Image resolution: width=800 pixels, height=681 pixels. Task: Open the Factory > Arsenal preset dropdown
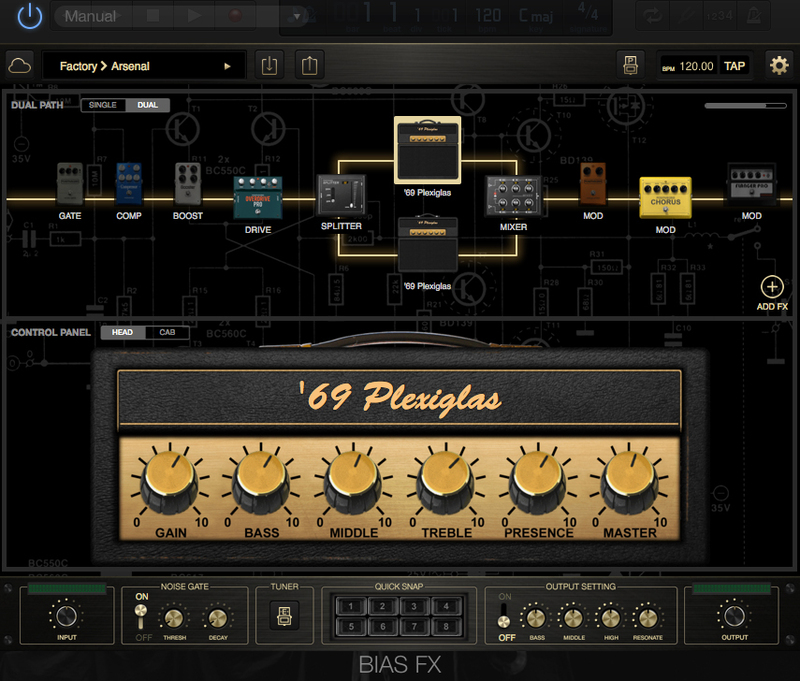tap(144, 66)
